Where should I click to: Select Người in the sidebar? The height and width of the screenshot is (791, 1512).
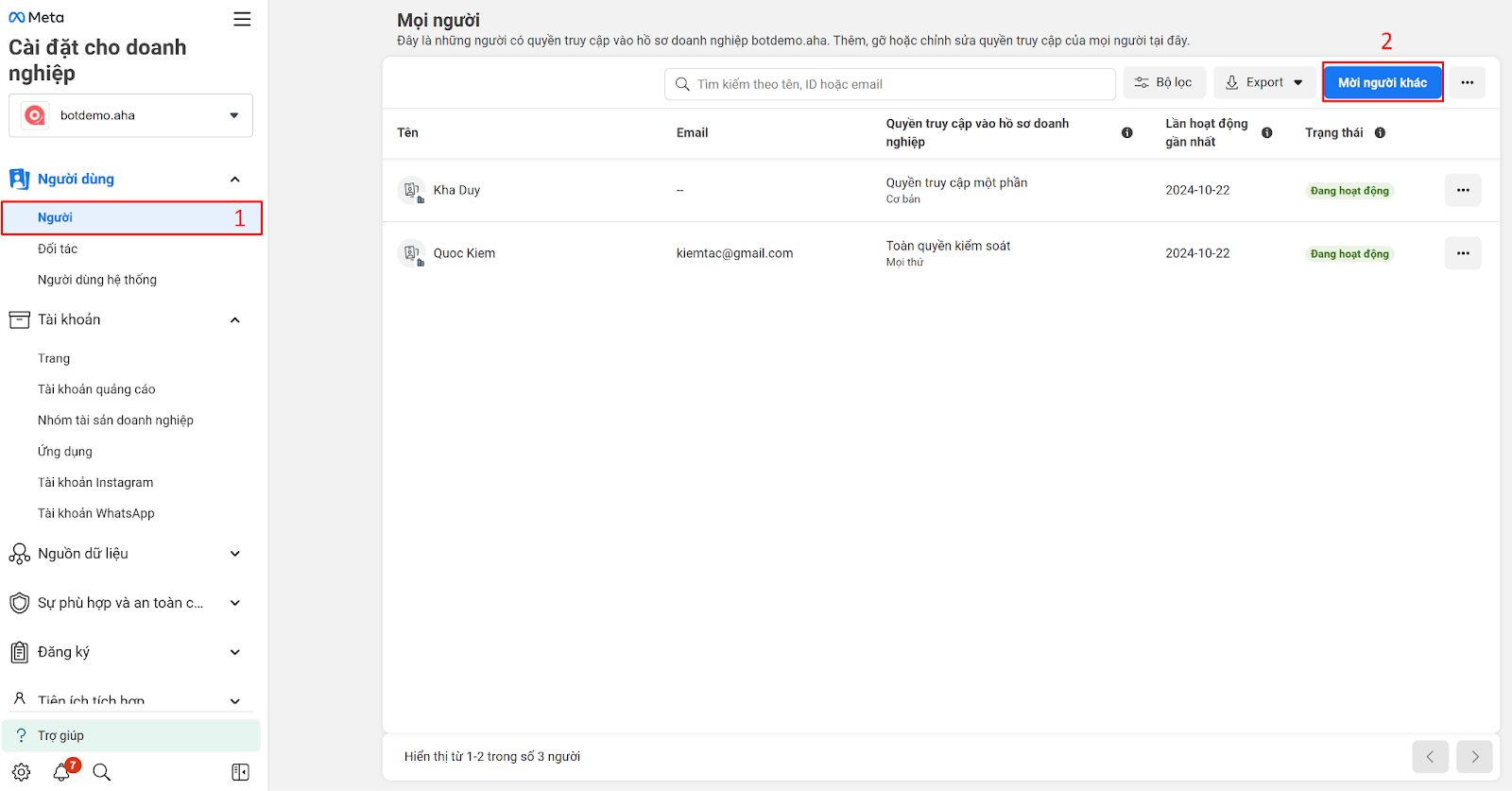[131, 217]
